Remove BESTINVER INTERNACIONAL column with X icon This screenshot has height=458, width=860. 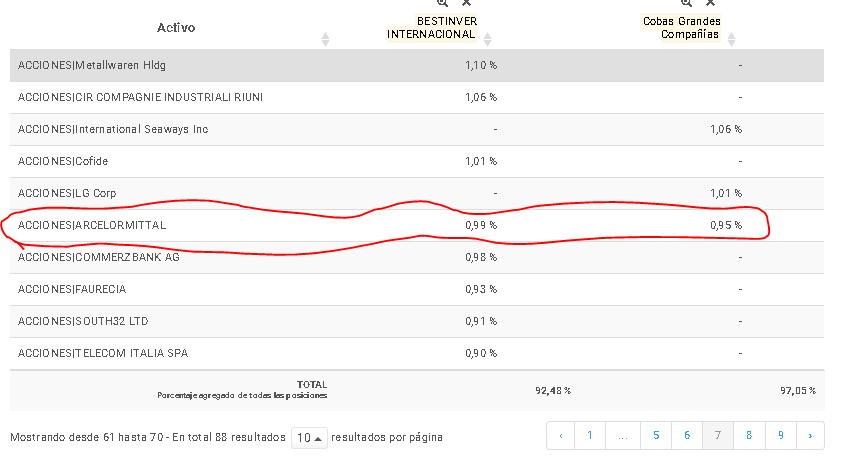pos(466,3)
